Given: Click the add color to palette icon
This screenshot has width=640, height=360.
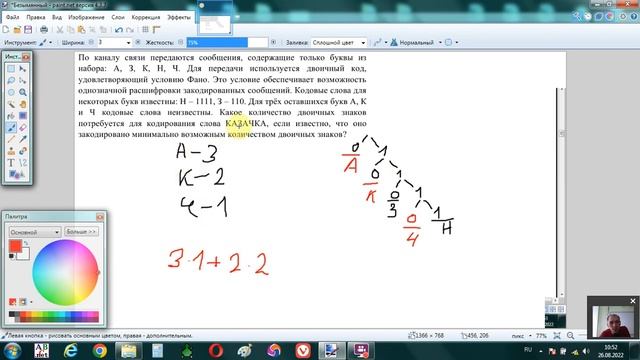Looking at the screenshot, I should coord(13,302).
